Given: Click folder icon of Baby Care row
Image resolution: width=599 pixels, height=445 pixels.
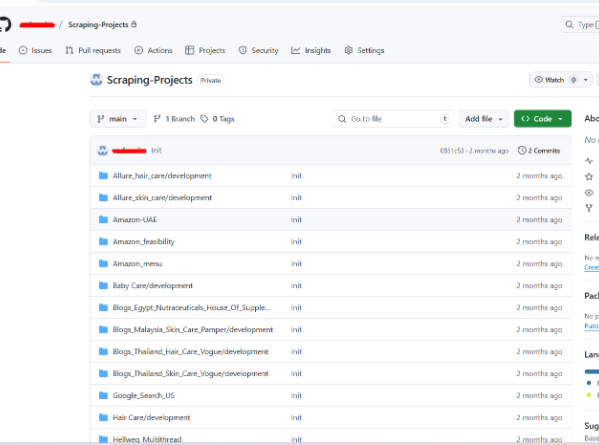Looking at the screenshot, I should (103, 285).
